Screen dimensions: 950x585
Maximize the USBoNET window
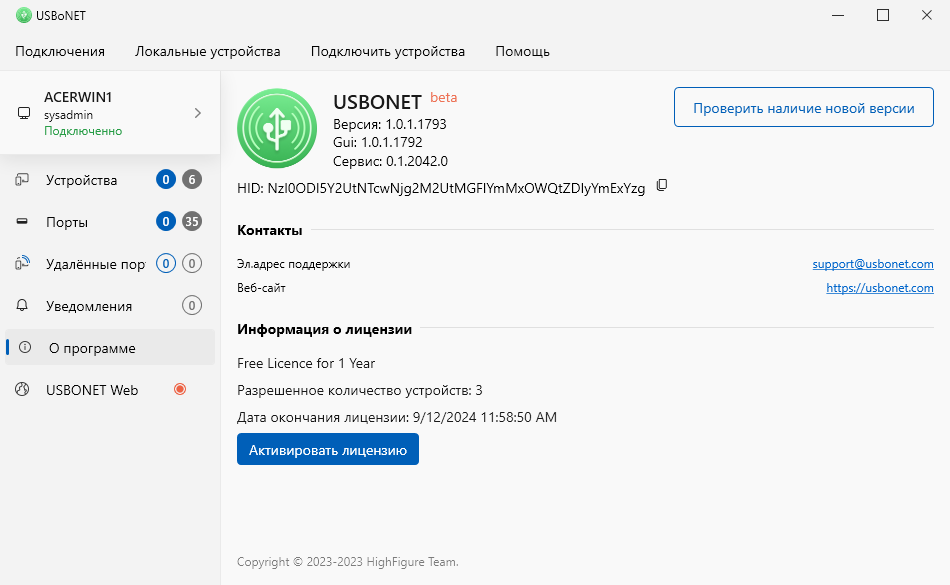coord(883,15)
